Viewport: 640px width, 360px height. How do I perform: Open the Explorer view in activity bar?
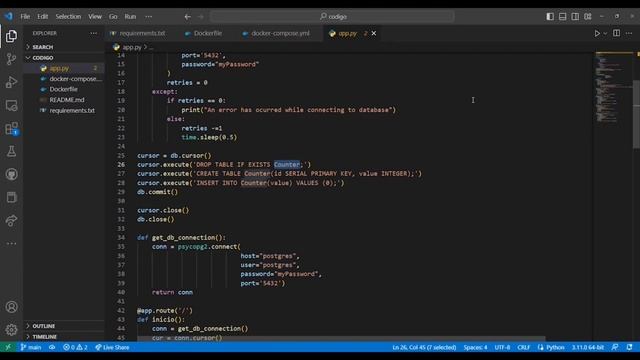click(x=11, y=36)
